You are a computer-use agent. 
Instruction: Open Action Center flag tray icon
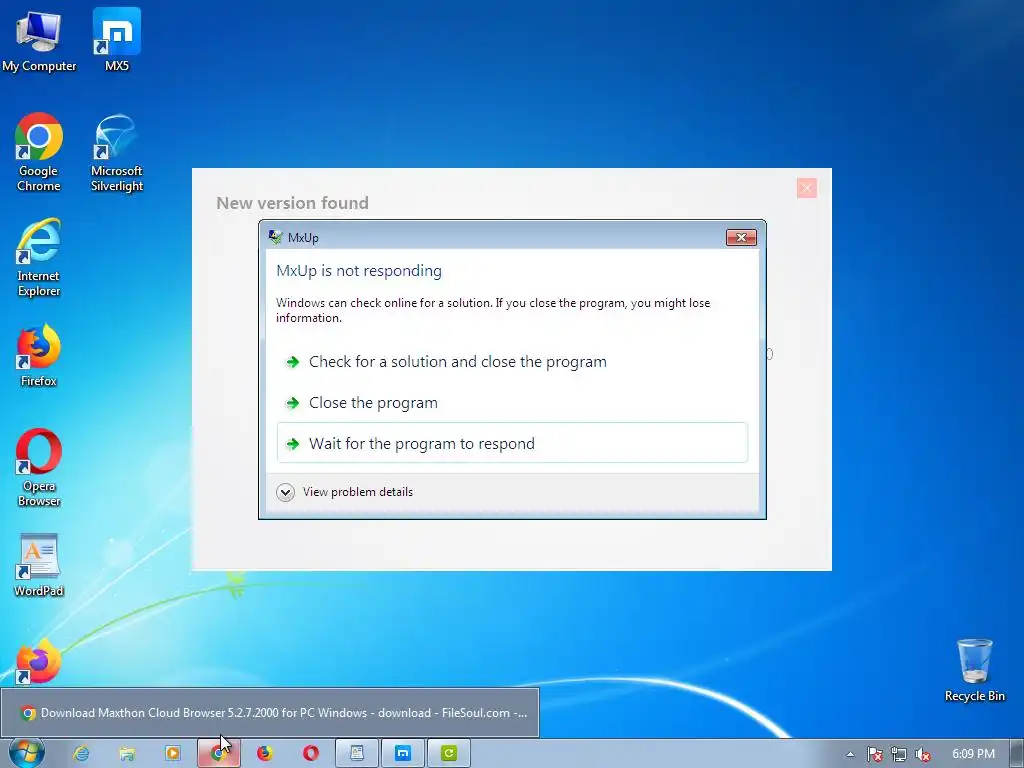click(x=874, y=754)
